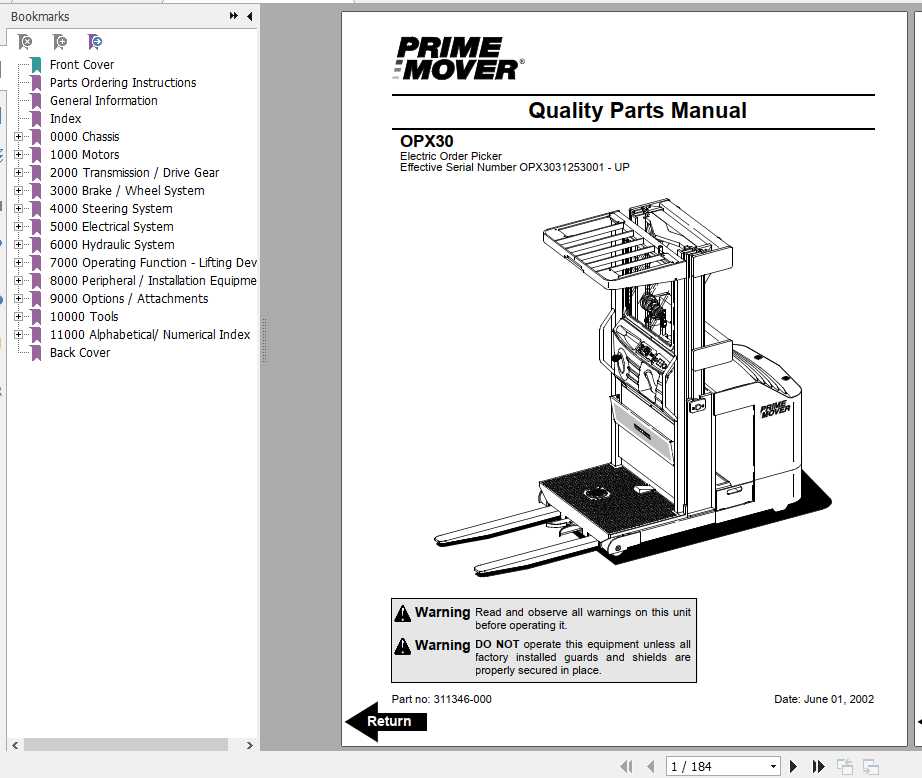Open the bookmark options double-arrow icon
922x778 pixels.
232,16
